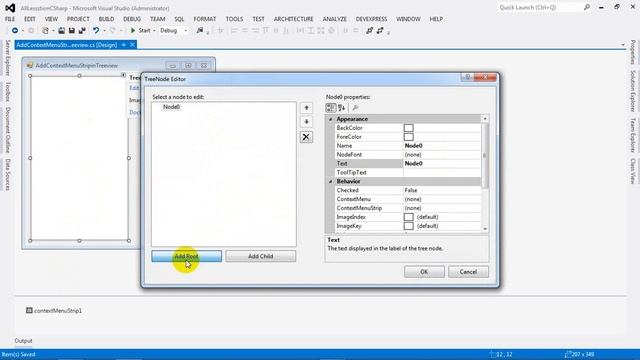Viewport: 640px width, 360px height.
Task: Click the Open File toolbar icon
Action: [x=61, y=31]
